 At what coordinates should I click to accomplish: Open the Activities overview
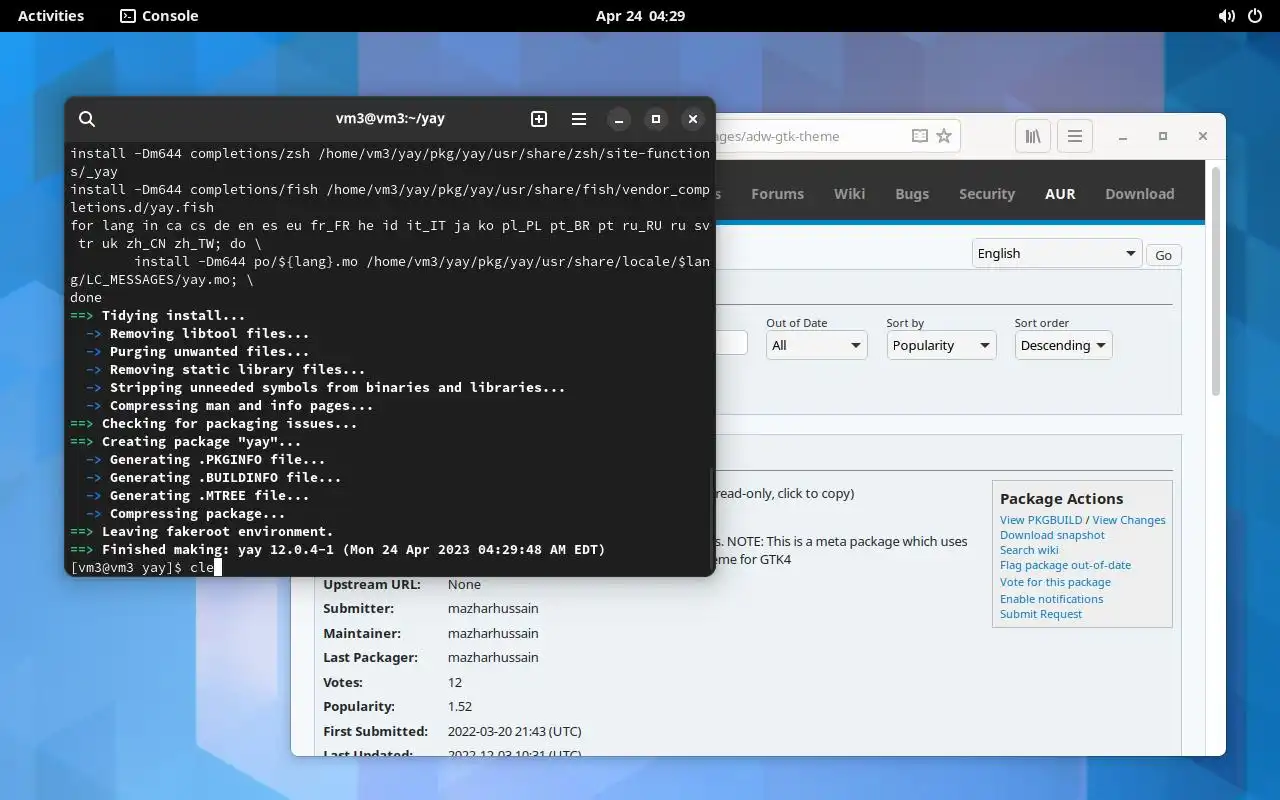[x=51, y=16]
